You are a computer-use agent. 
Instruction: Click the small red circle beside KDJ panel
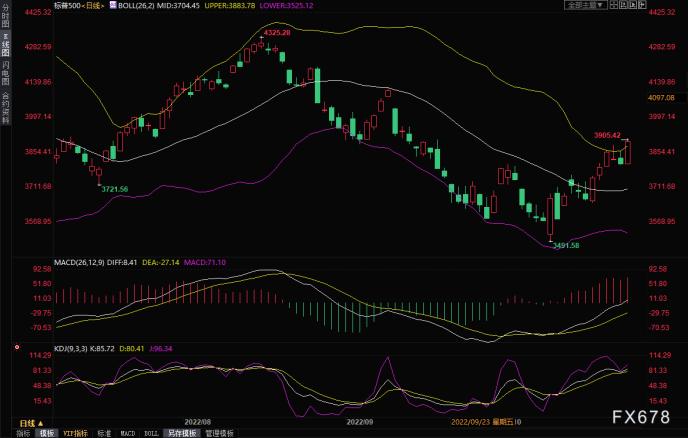17,347
